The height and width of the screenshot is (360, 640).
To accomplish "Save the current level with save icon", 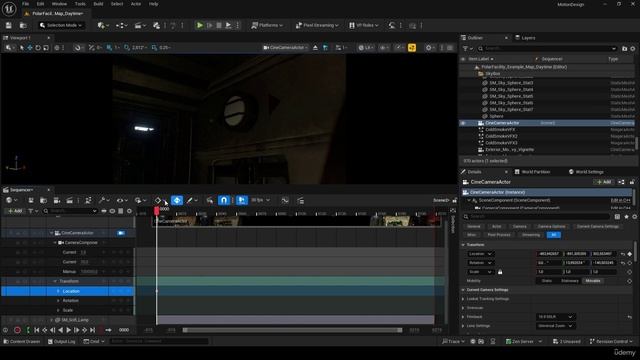I will pos(9,25).
